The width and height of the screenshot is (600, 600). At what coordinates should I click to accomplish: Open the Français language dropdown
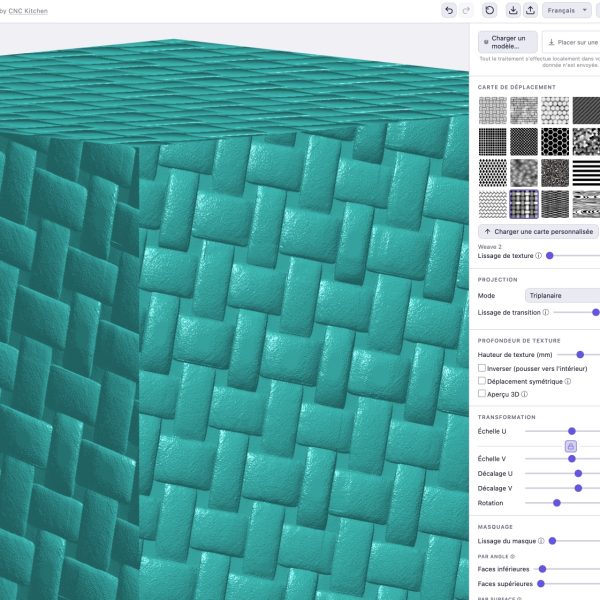tap(567, 10)
